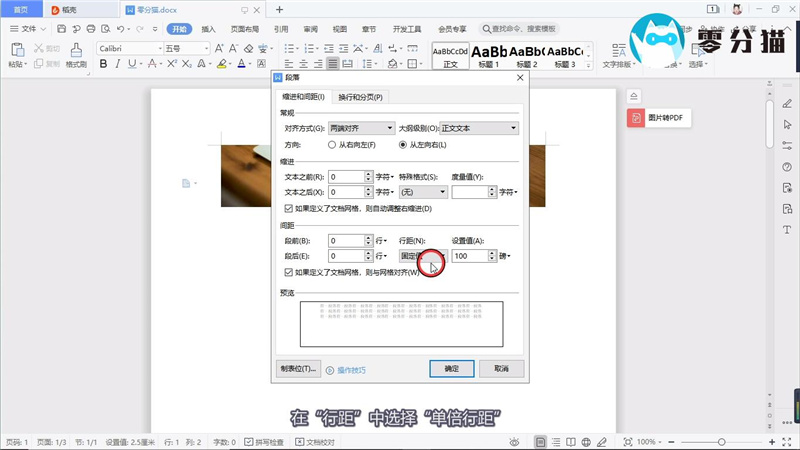The height and width of the screenshot is (450, 800).
Task: Click the Bold formatting icon
Action: pyautogui.click(x=102, y=64)
